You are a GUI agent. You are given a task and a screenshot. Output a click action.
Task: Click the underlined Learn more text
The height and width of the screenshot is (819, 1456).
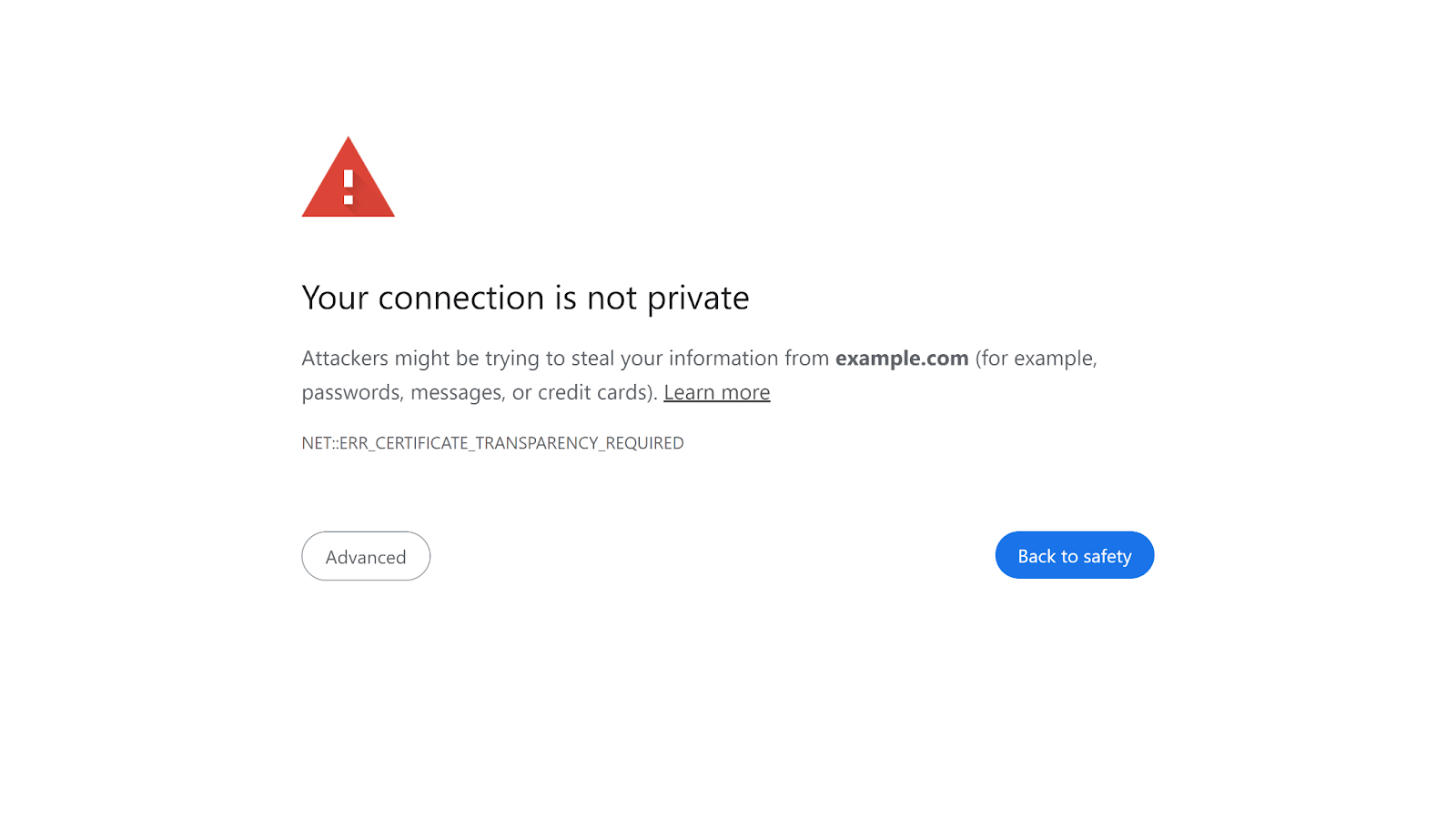[716, 392]
